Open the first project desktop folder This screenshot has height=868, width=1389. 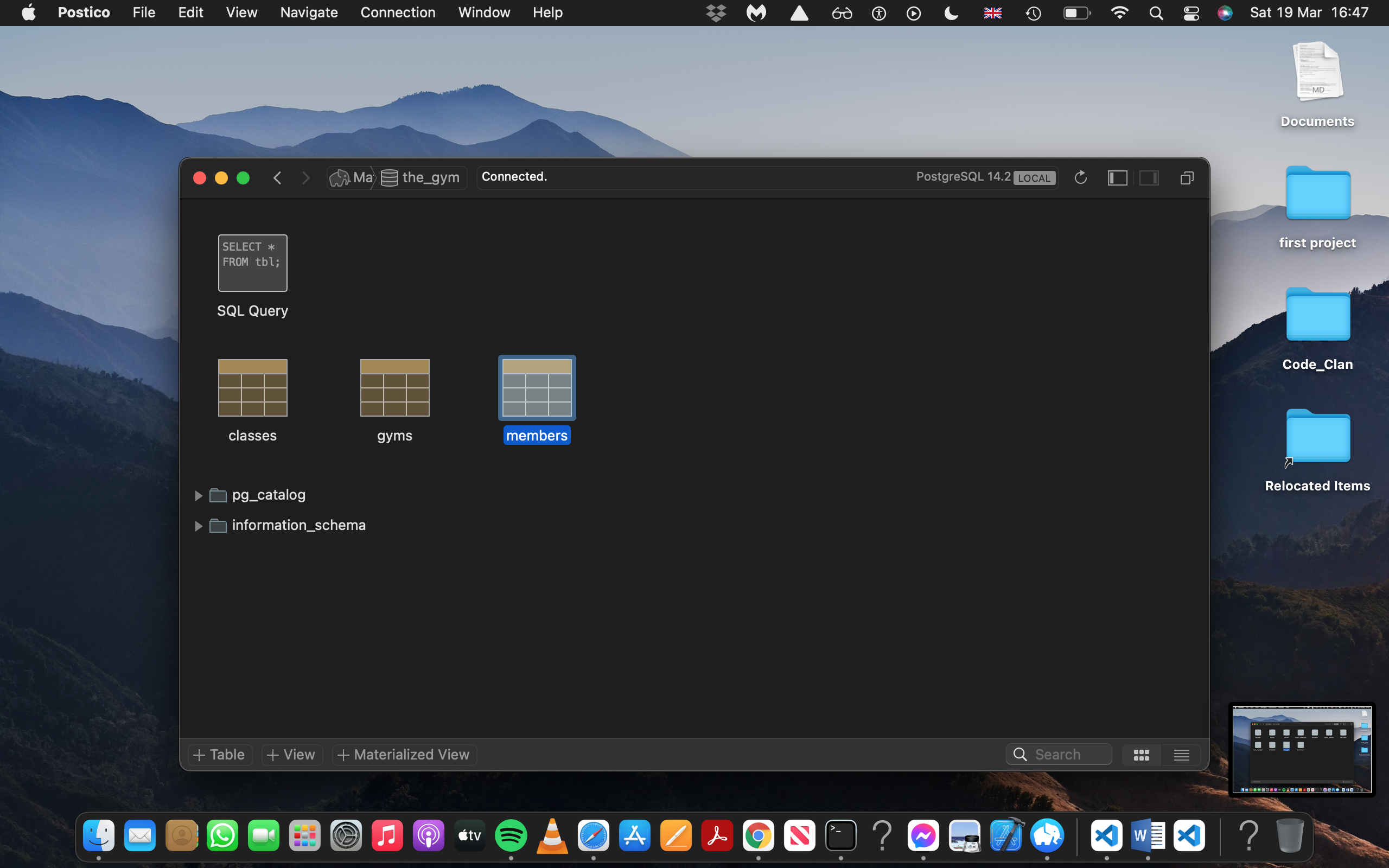(1318, 207)
